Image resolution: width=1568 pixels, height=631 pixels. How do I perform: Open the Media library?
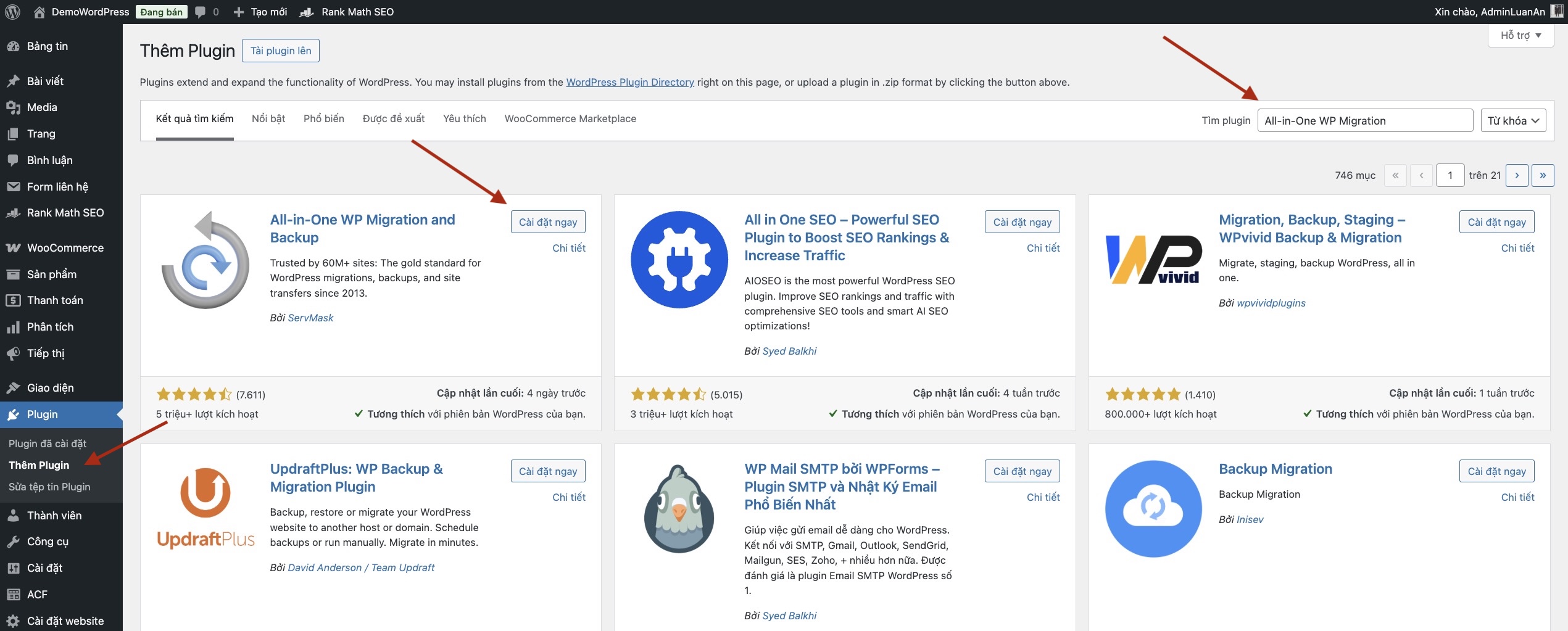pyautogui.click(x=42, y=107)
